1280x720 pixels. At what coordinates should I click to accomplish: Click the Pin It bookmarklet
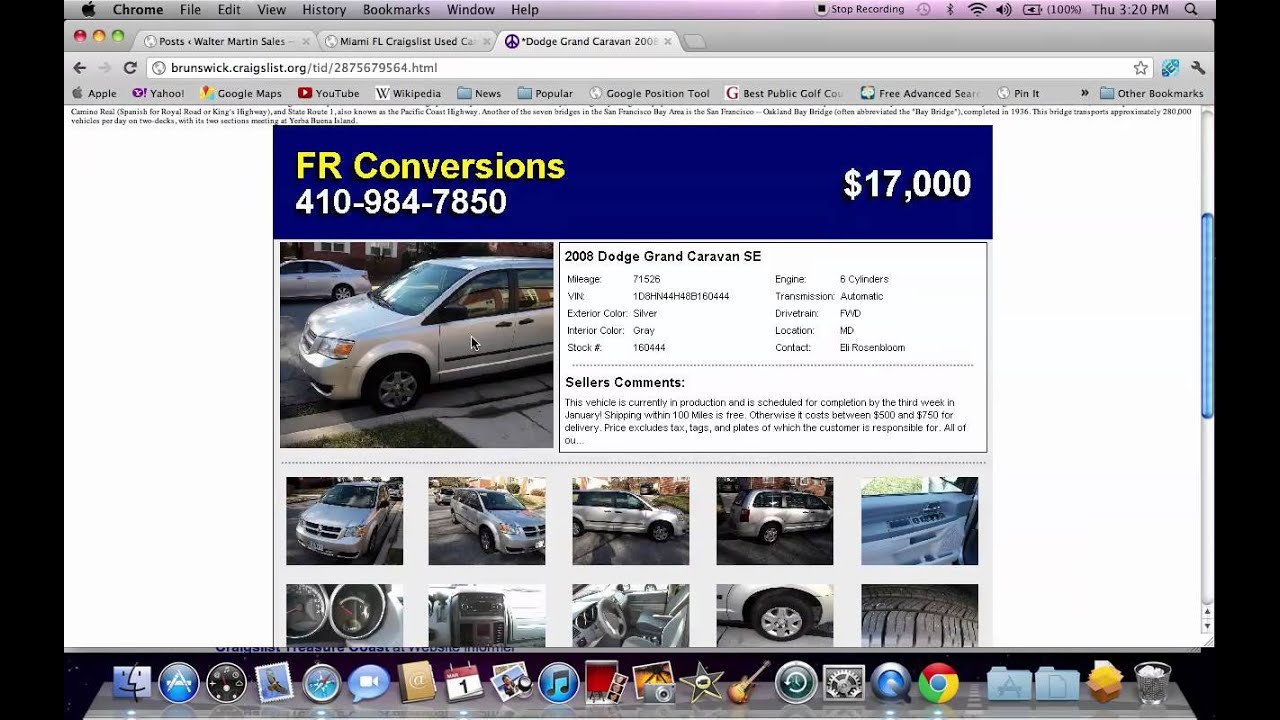[1018, 93]
